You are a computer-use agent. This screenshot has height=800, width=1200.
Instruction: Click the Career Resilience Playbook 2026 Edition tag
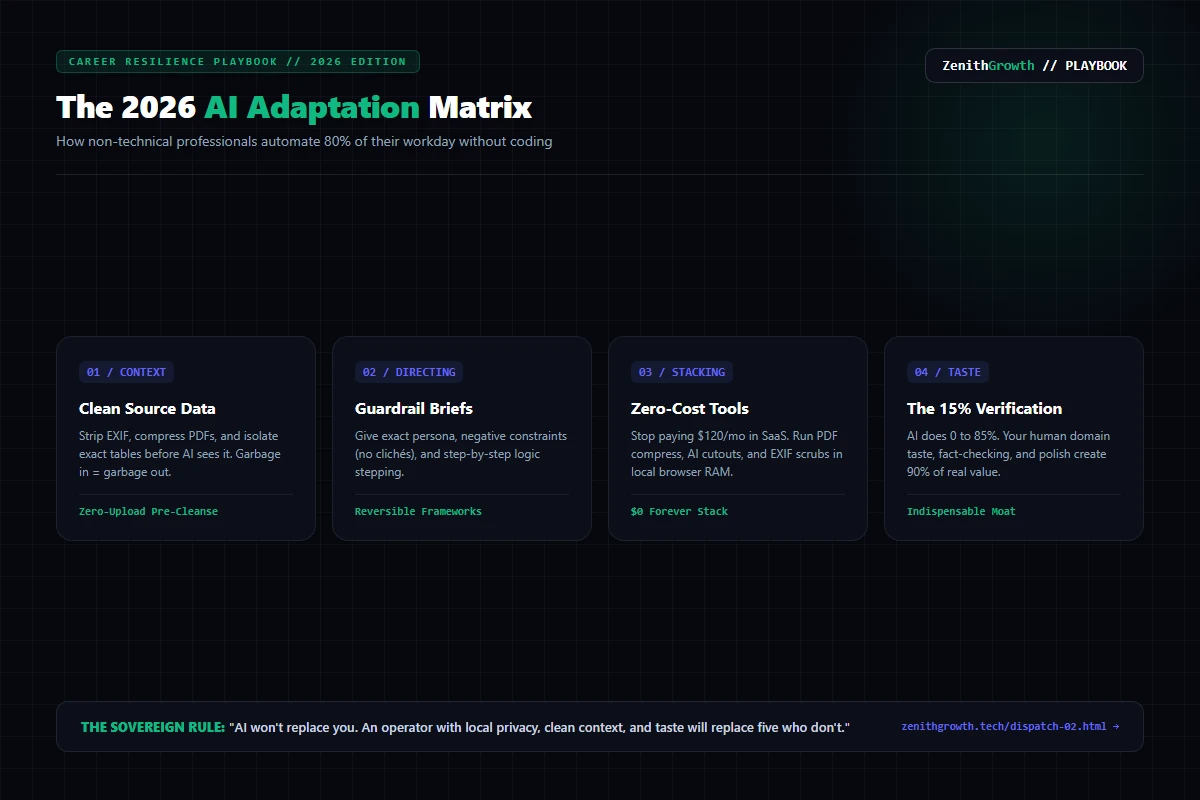coord(238,61)
